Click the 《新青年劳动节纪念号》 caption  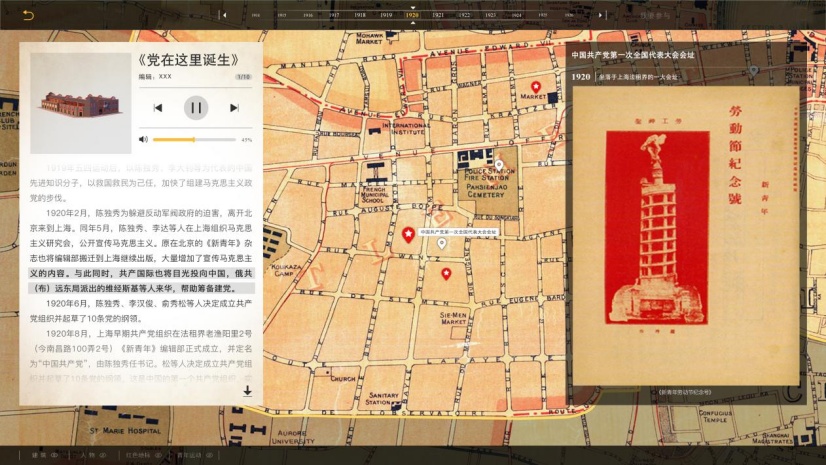(685, 392)
